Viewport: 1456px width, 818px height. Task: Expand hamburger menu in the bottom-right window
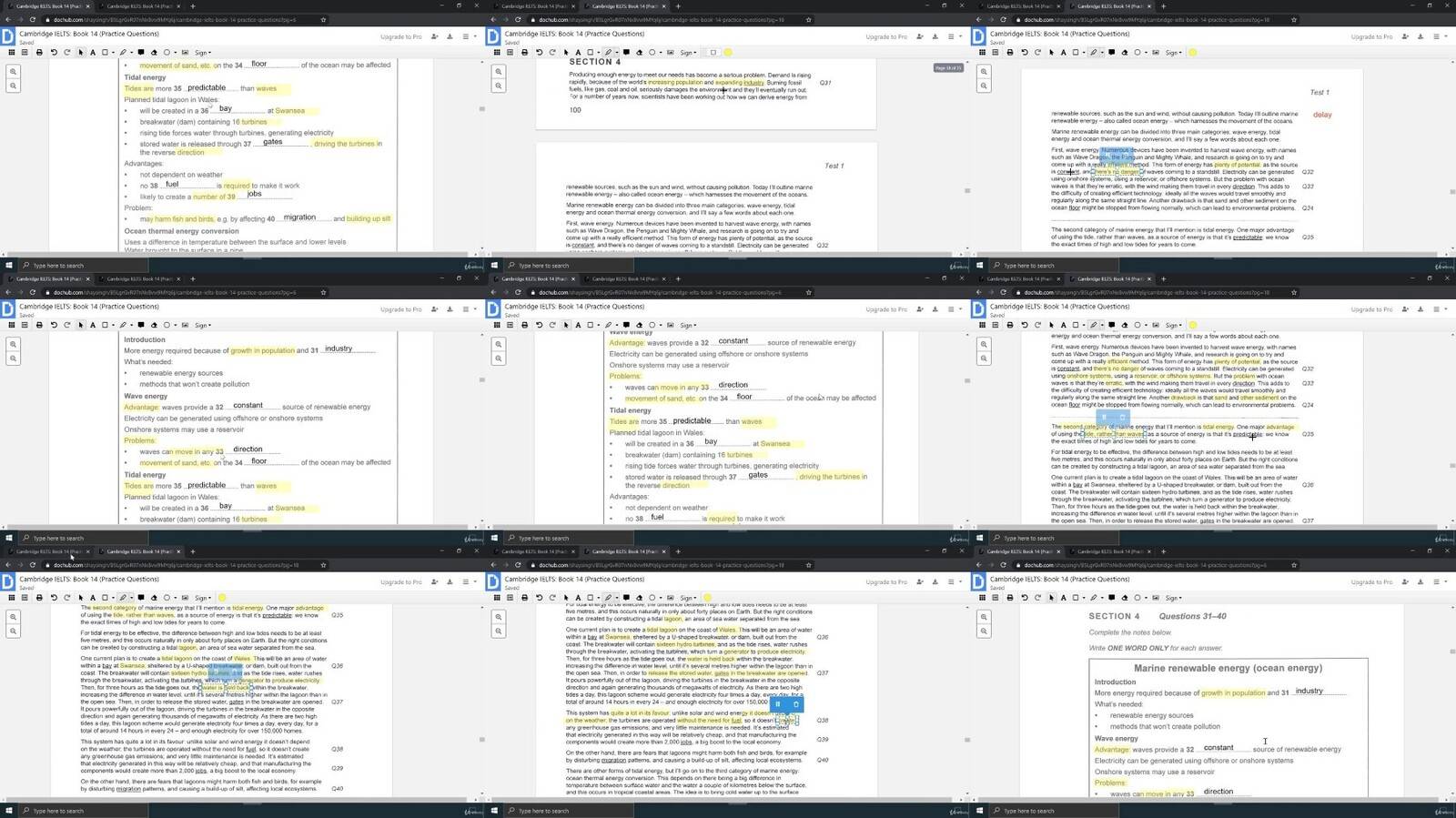click(1436, 582)
